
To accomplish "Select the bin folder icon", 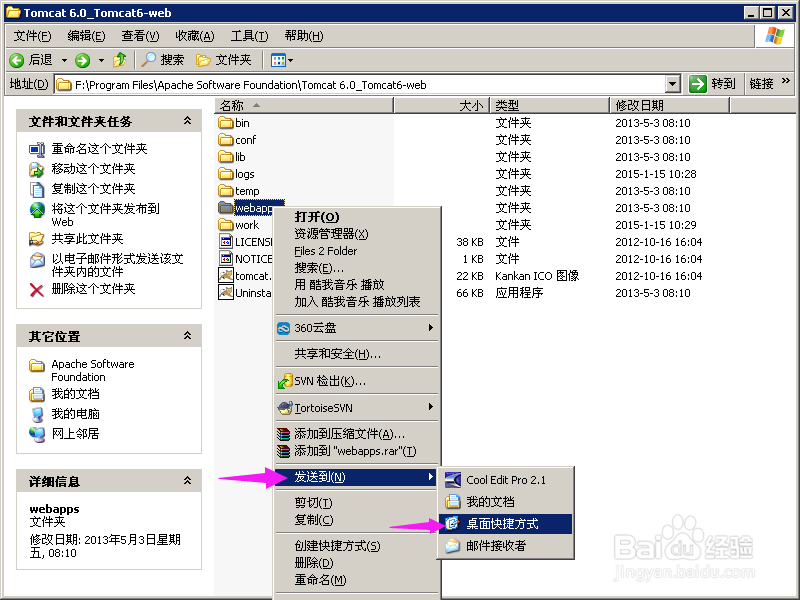I will 226,122.
